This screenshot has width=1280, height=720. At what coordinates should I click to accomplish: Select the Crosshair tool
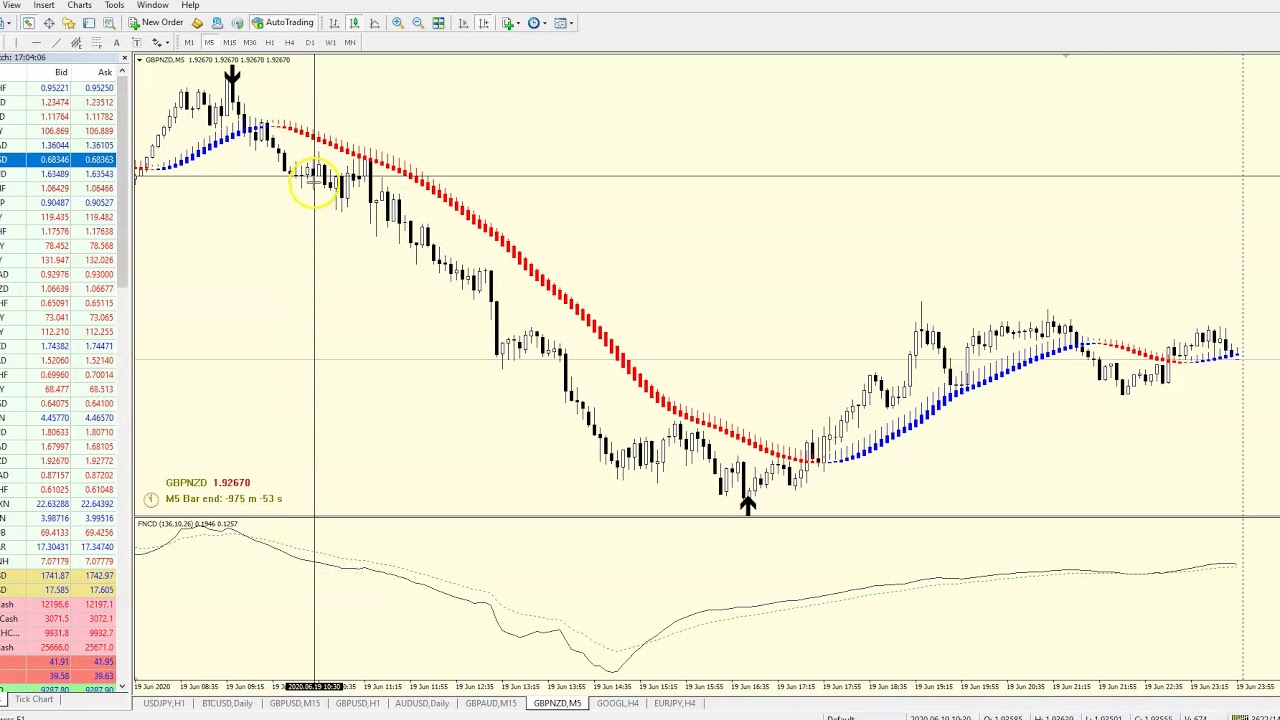pos(48,23)
